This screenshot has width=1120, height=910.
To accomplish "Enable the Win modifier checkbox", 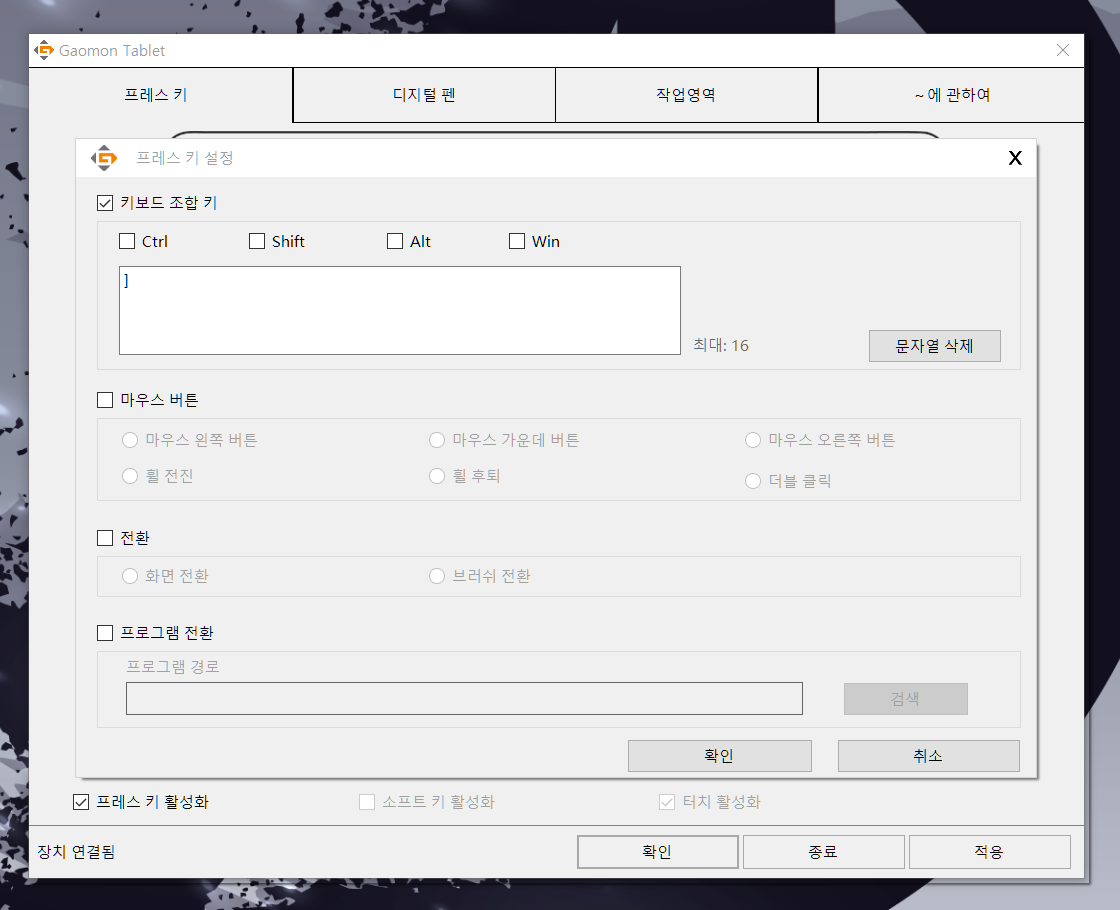I will 517,241.
